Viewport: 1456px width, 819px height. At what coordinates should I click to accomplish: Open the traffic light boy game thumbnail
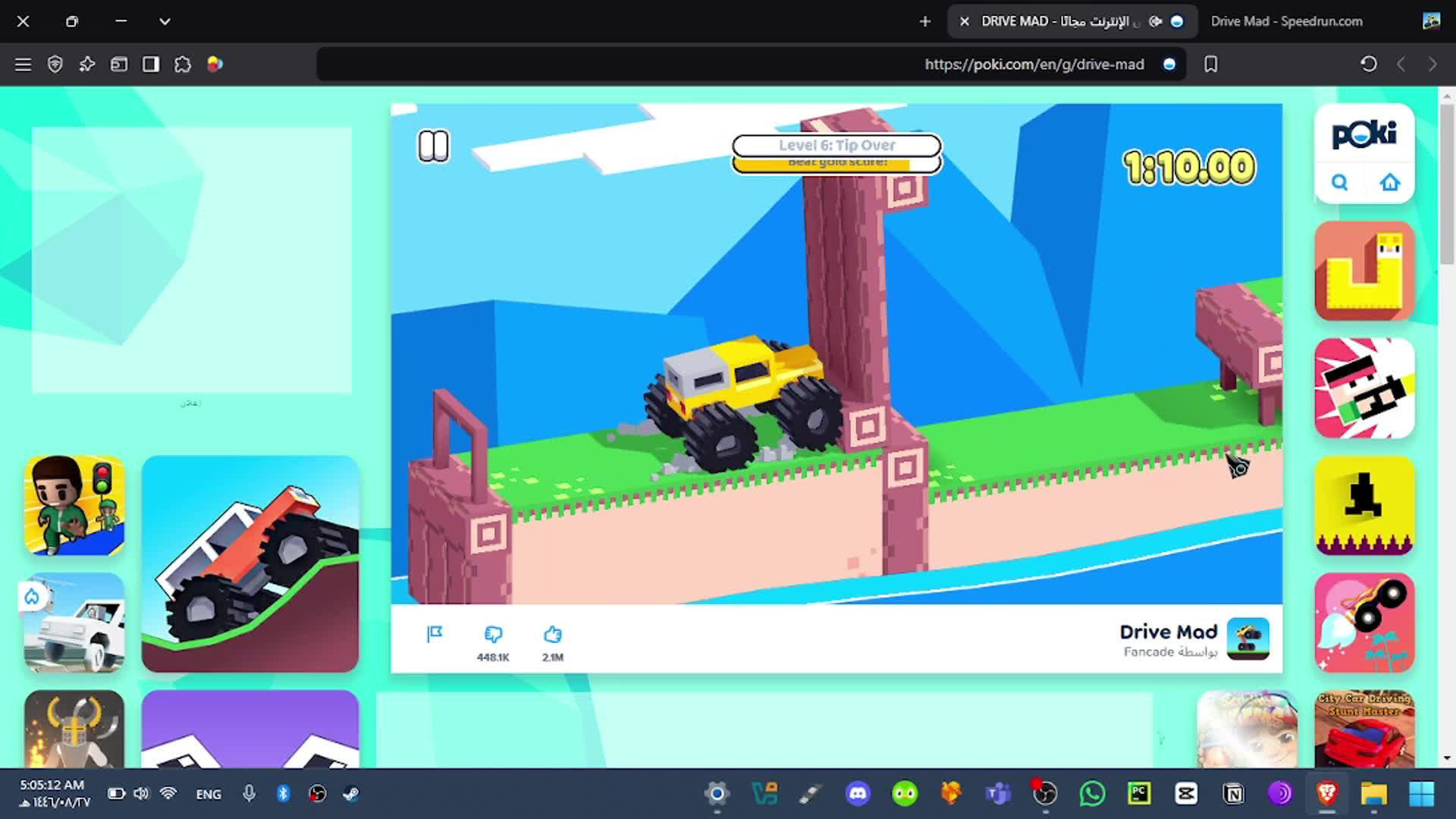pyautogui.click(x=74, y=505)
